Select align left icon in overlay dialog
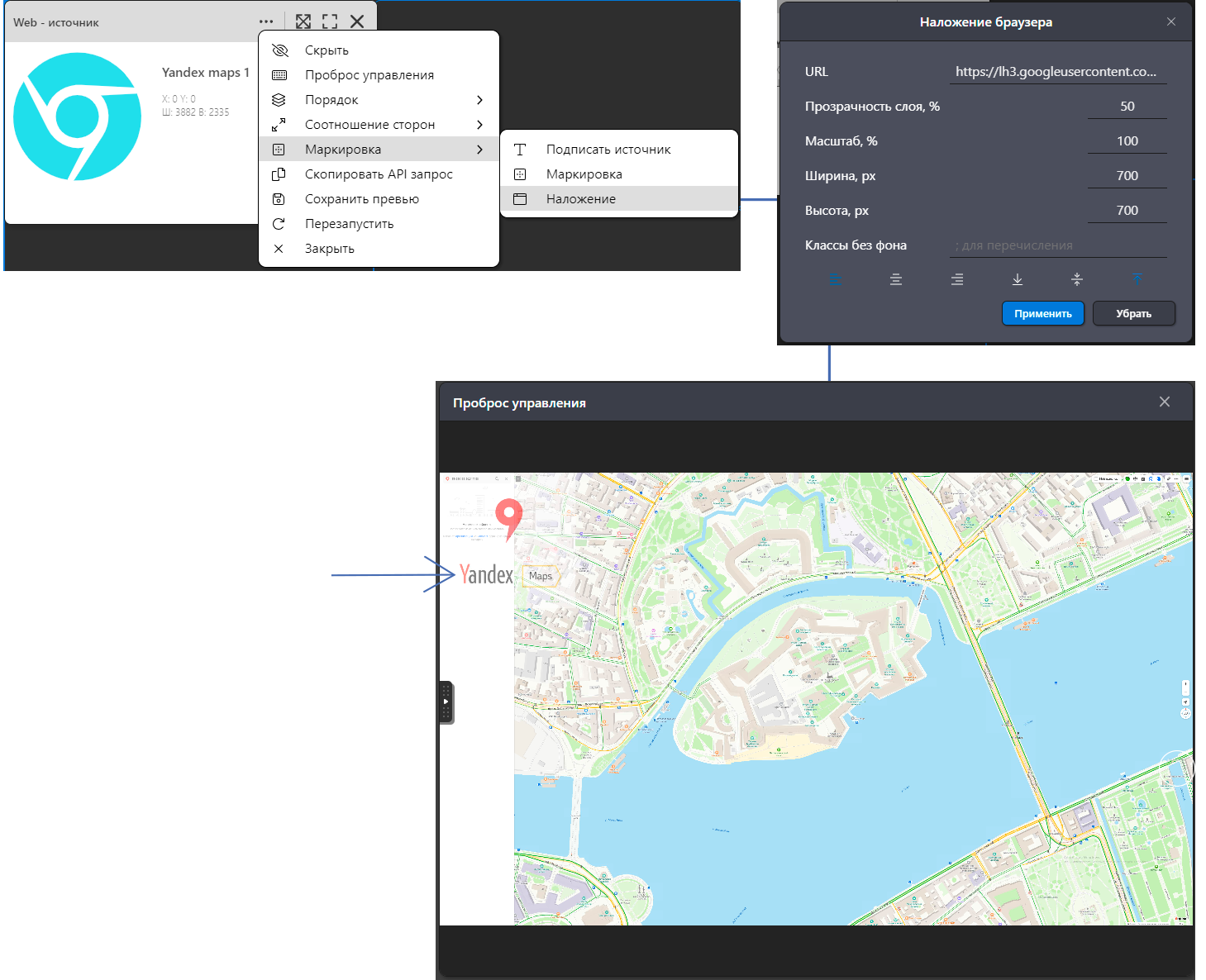Viewport: 1206px width, 980px height. (835, 279)
